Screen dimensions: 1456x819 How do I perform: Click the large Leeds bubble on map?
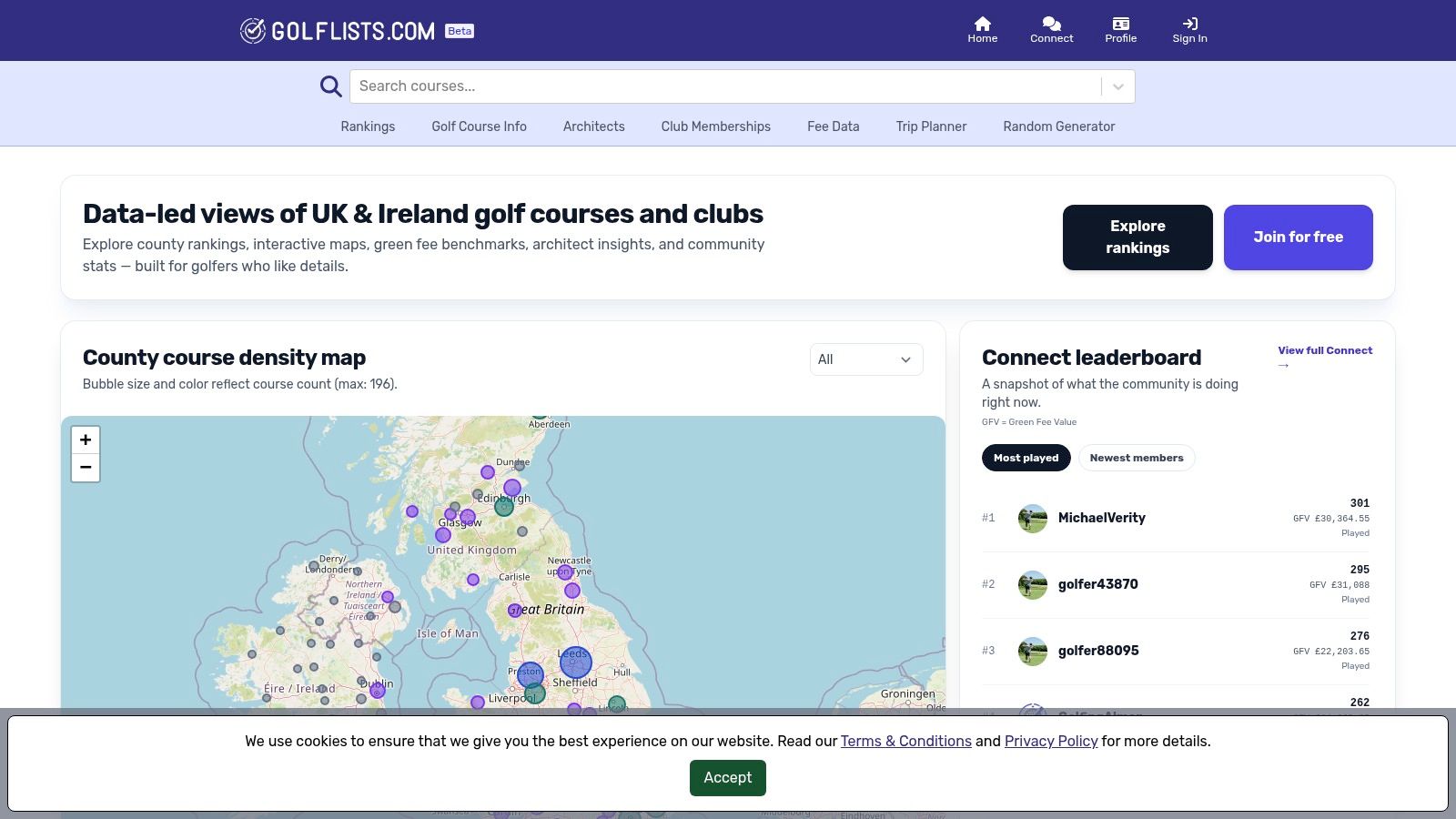(x=575, y=663)
